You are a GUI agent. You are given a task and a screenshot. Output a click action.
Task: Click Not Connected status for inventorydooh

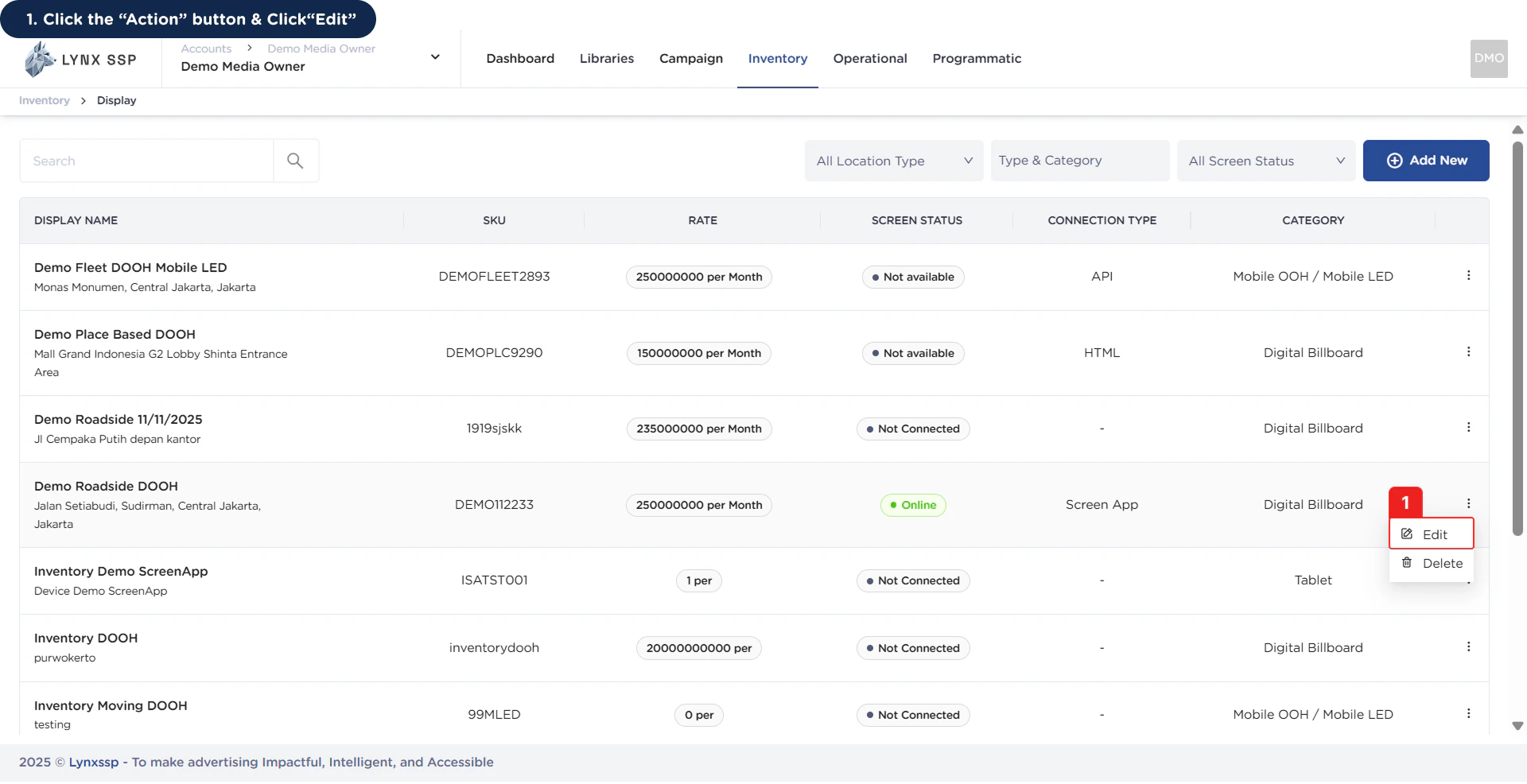912,648
